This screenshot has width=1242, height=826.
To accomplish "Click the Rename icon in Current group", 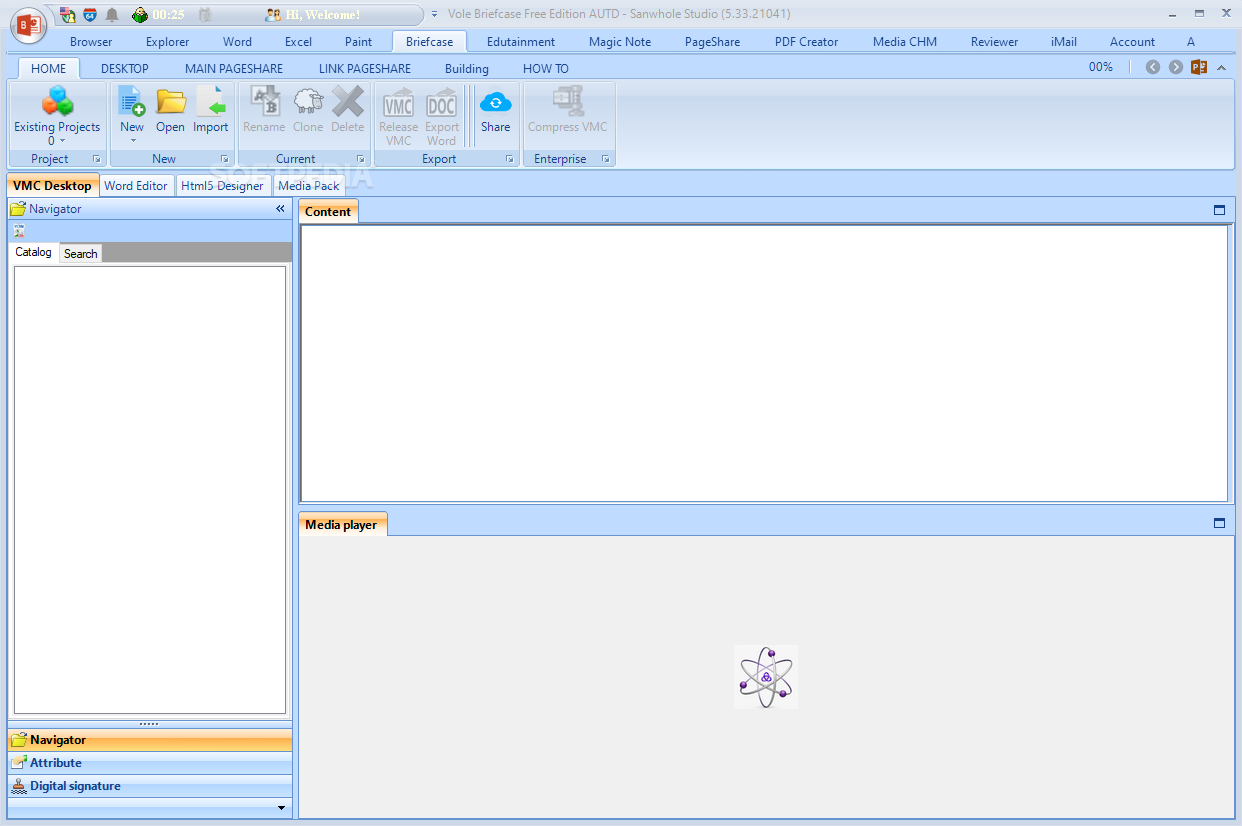I will click(265, 101).
